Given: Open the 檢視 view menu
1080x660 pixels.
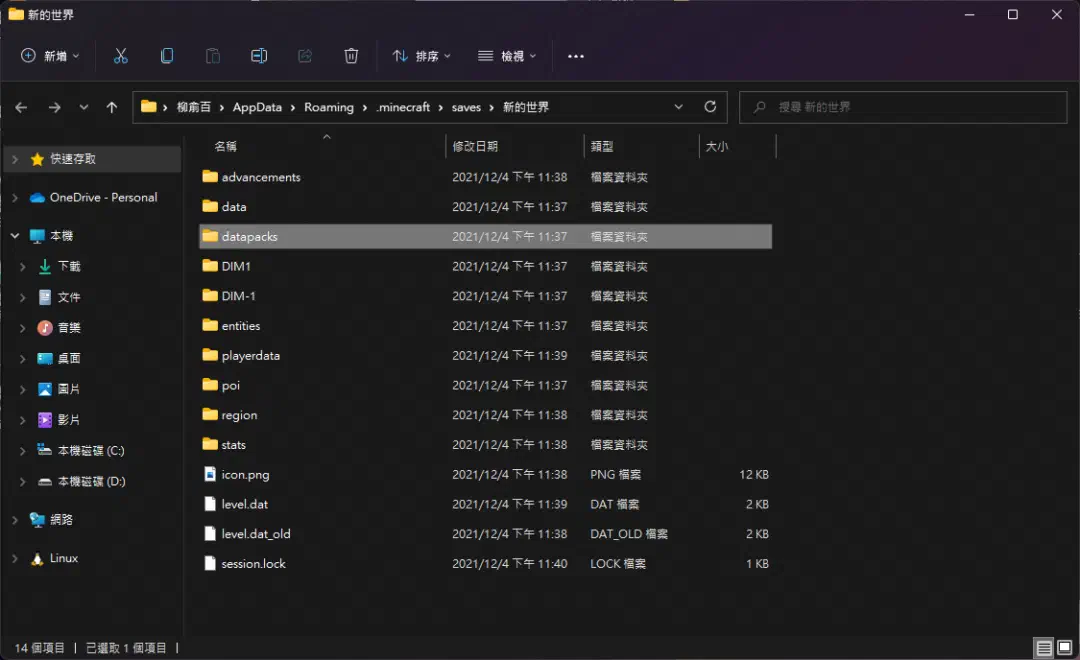Looking at the screenshot, I should click(507, 56).
